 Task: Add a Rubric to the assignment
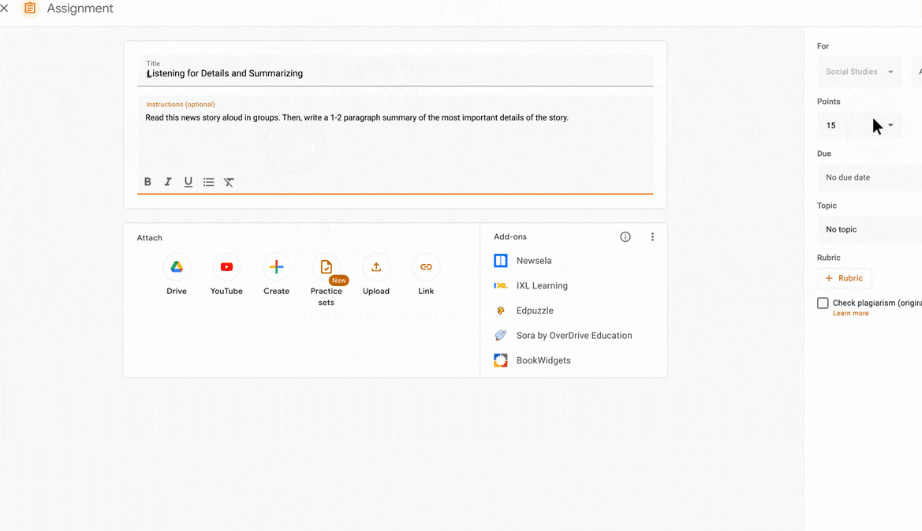point(844,278)
